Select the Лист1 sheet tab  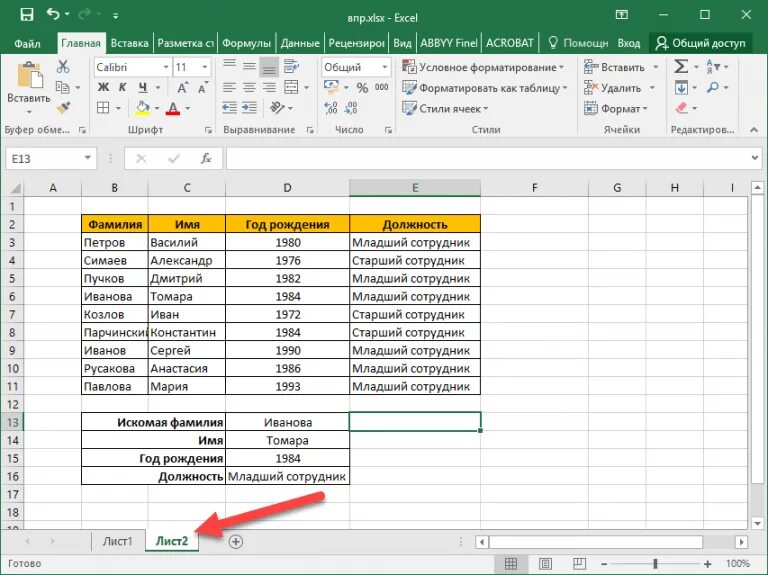pyautogui.click(x=118, y=541)
